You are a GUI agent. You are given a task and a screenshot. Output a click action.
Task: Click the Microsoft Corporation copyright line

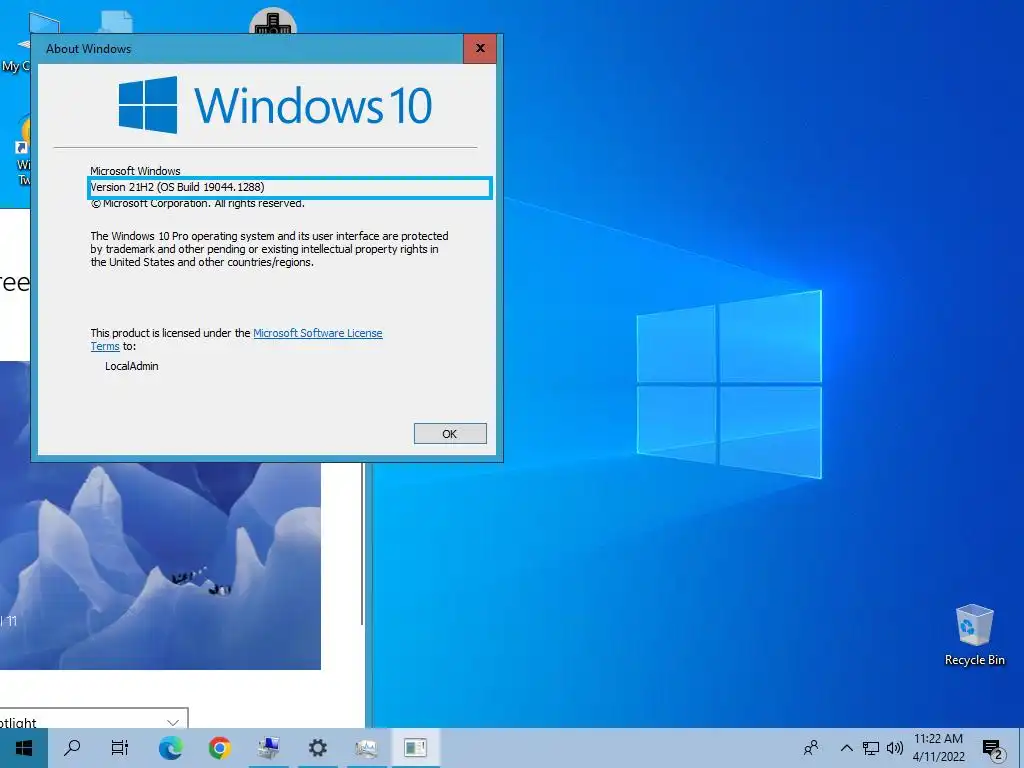coord(198,204)
